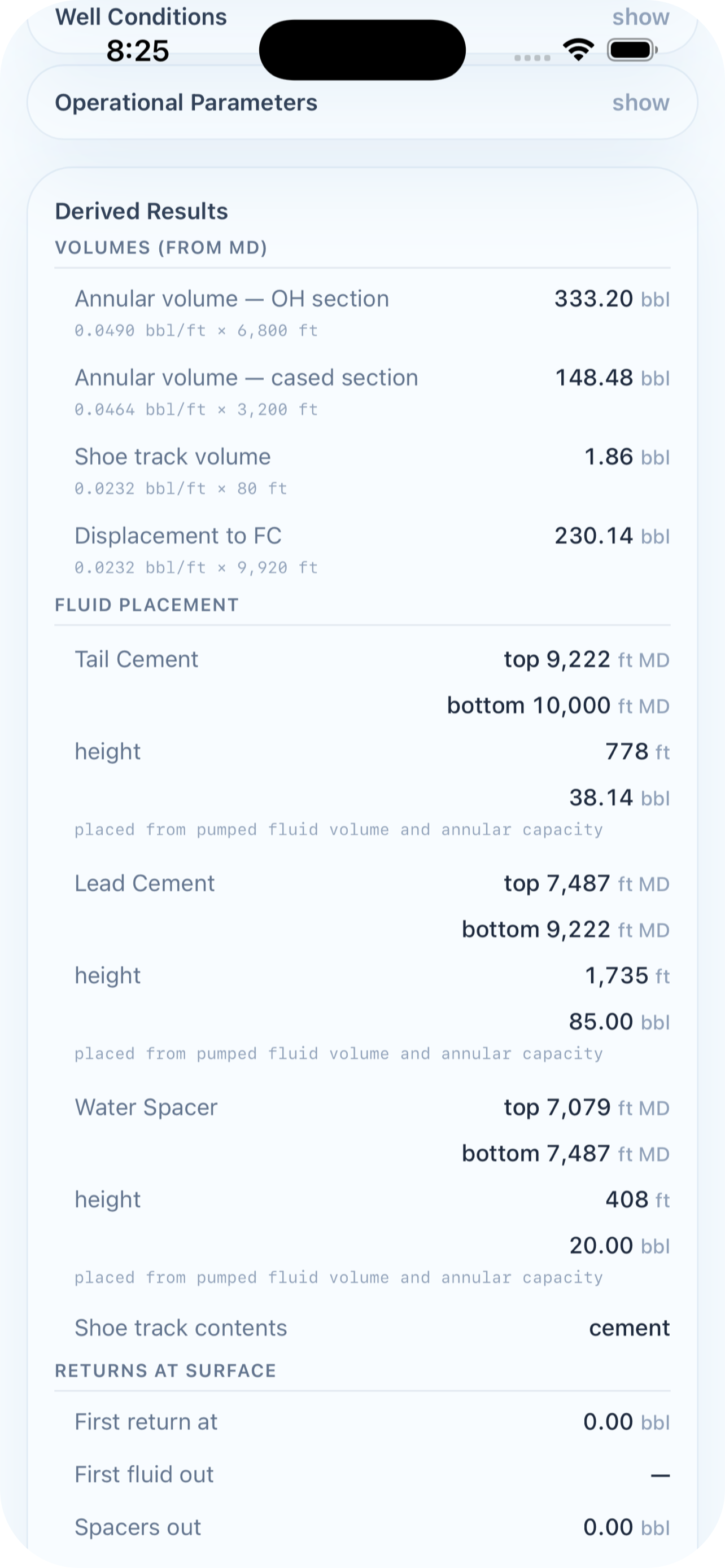The height and width of the screenshot is (1568, 725).
Task: Show the Well Conditions section
Action: pyautogui.click(x=640, y=17)
